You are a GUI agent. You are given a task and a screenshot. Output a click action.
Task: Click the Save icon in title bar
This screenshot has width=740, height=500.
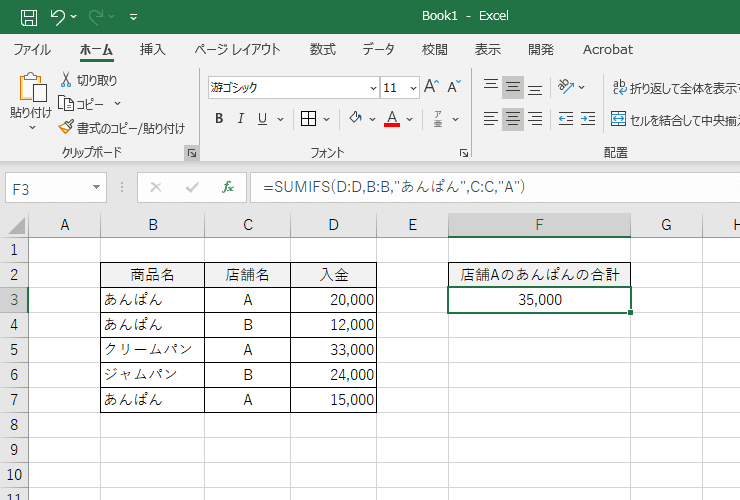(29, 17)
